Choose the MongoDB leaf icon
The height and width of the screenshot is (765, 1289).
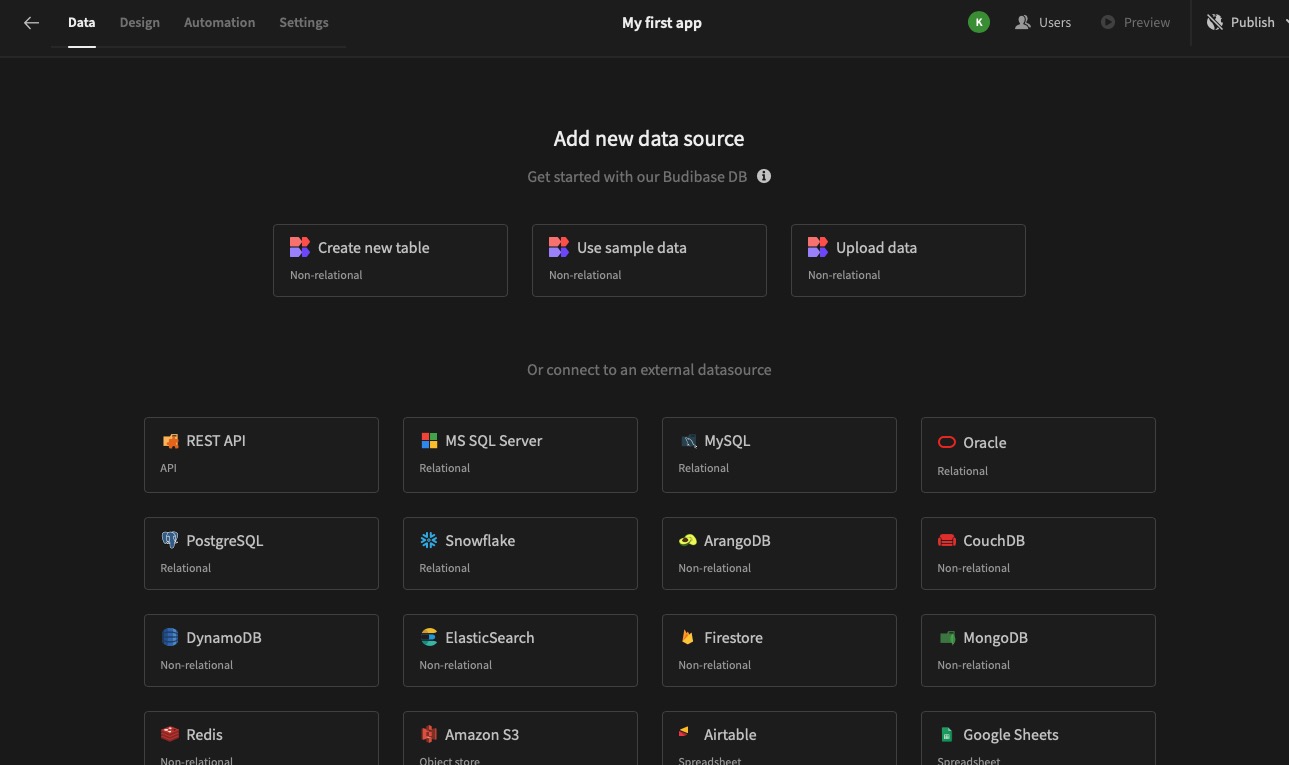pyautogui.click(x=946, y=637)
